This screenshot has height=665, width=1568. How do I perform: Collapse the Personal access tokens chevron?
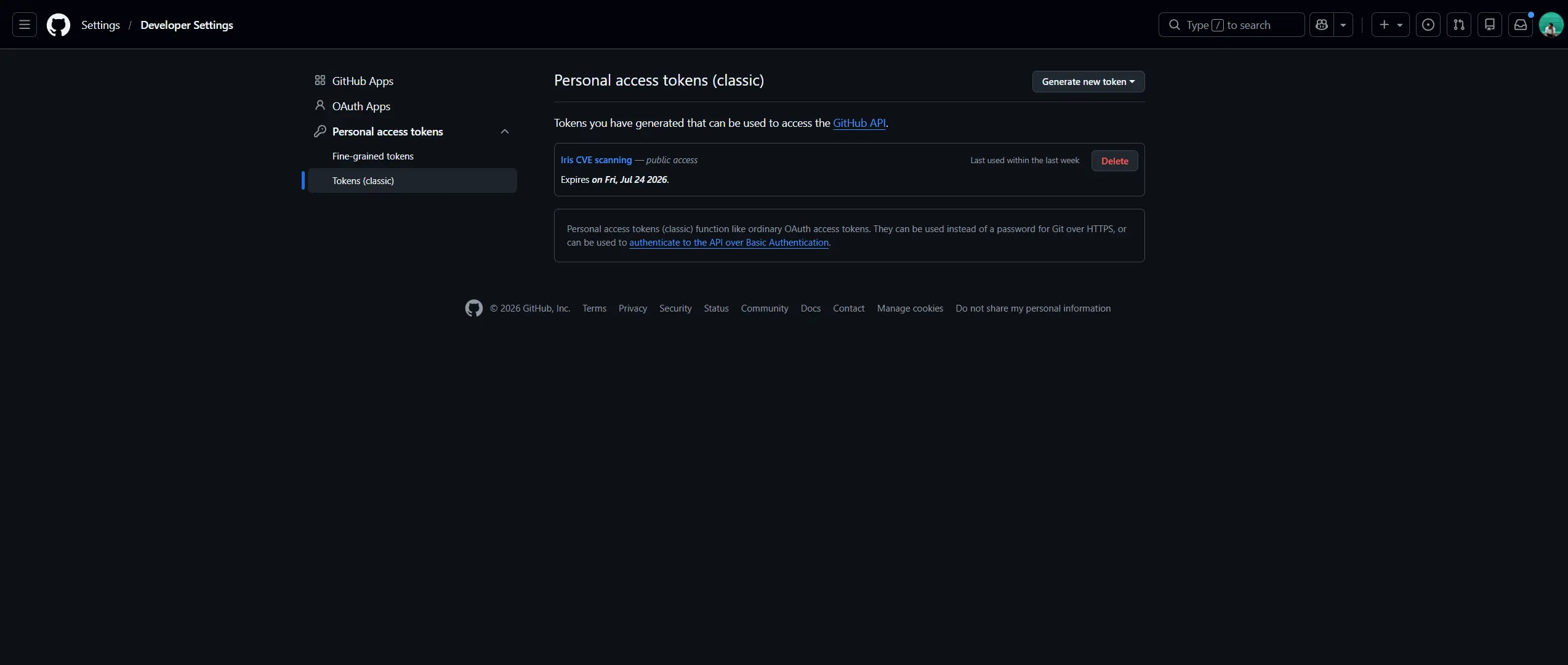pyautogui.click(x=505, y=131)
